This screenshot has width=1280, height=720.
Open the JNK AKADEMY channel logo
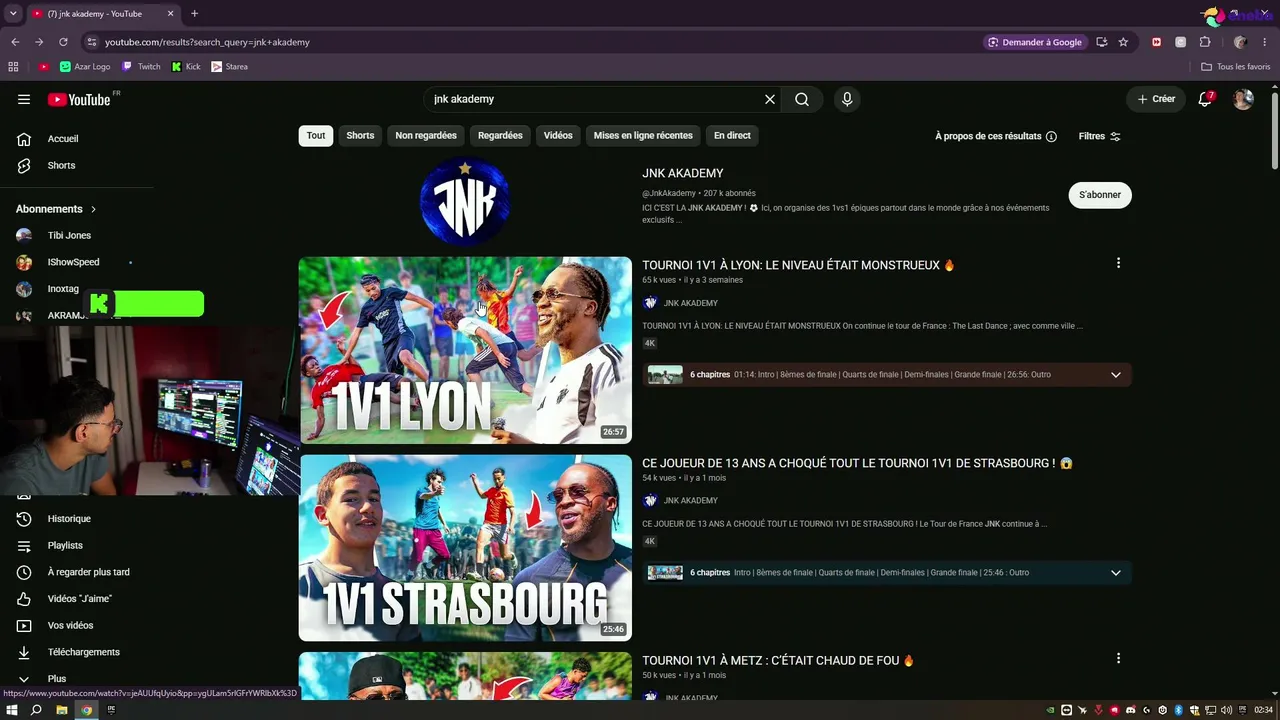click(x=465, y=201)
